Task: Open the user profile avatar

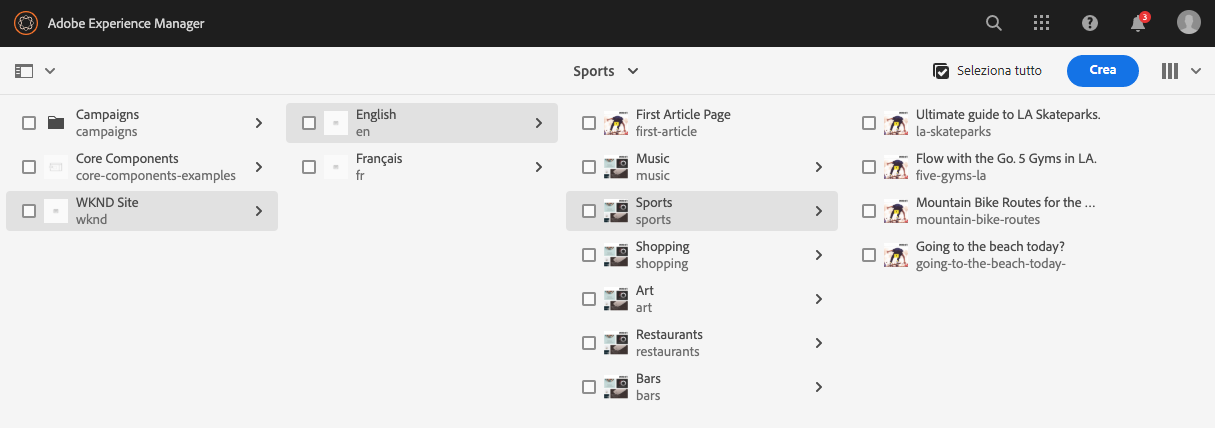Action: (1188, 23)
